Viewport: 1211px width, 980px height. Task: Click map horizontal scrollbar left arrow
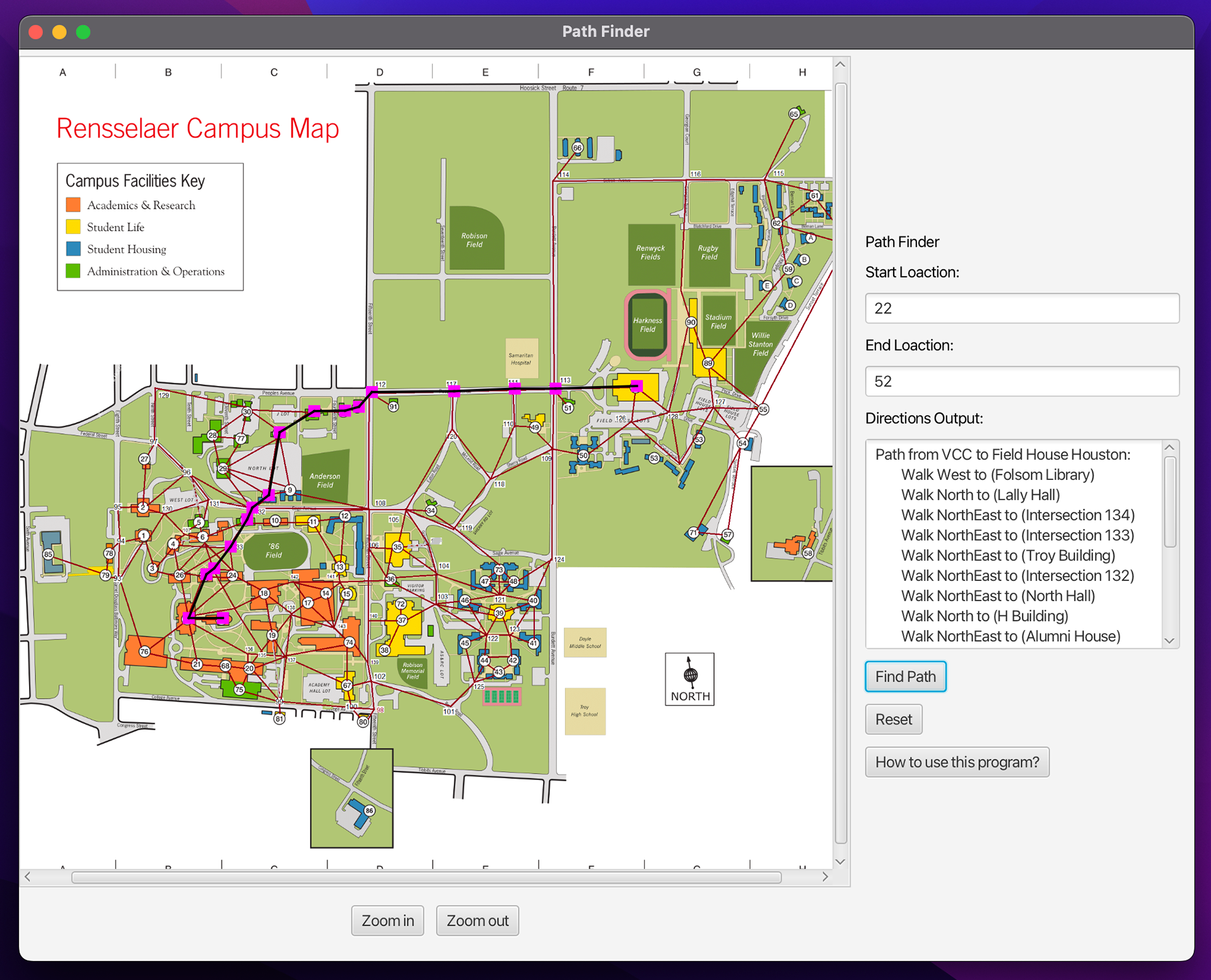coord(28,877)
